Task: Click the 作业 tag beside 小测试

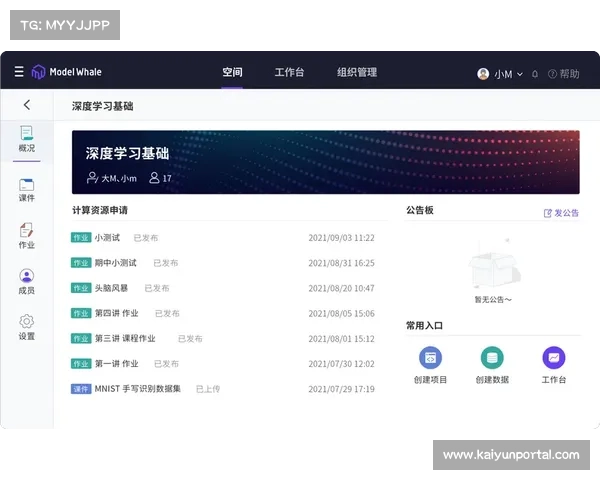Action: click(81, 238)
